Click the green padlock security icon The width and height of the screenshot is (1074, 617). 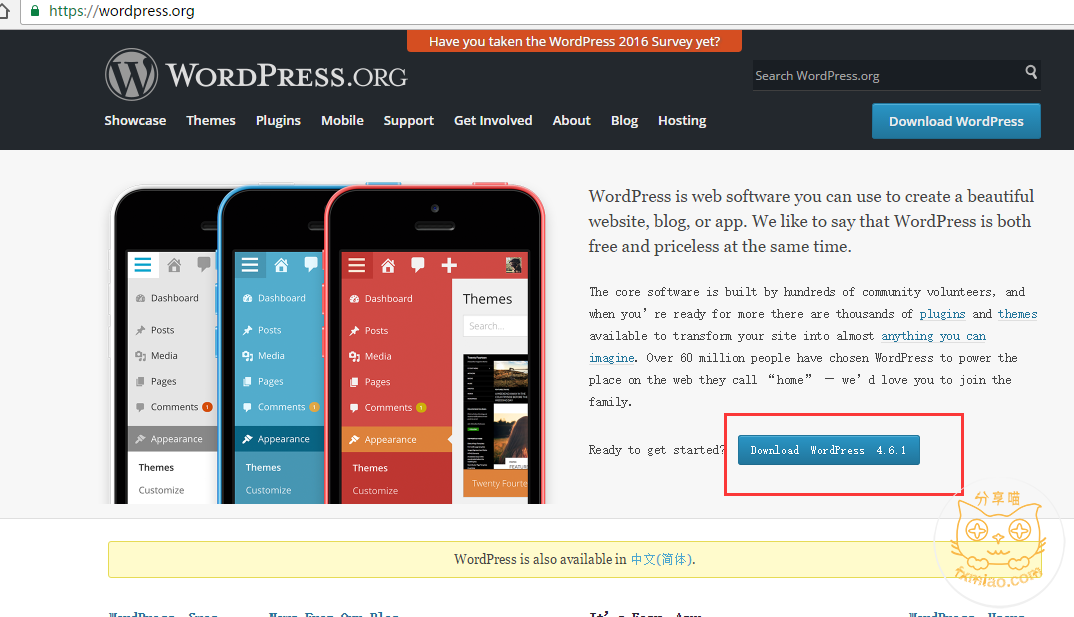[35, 11]
